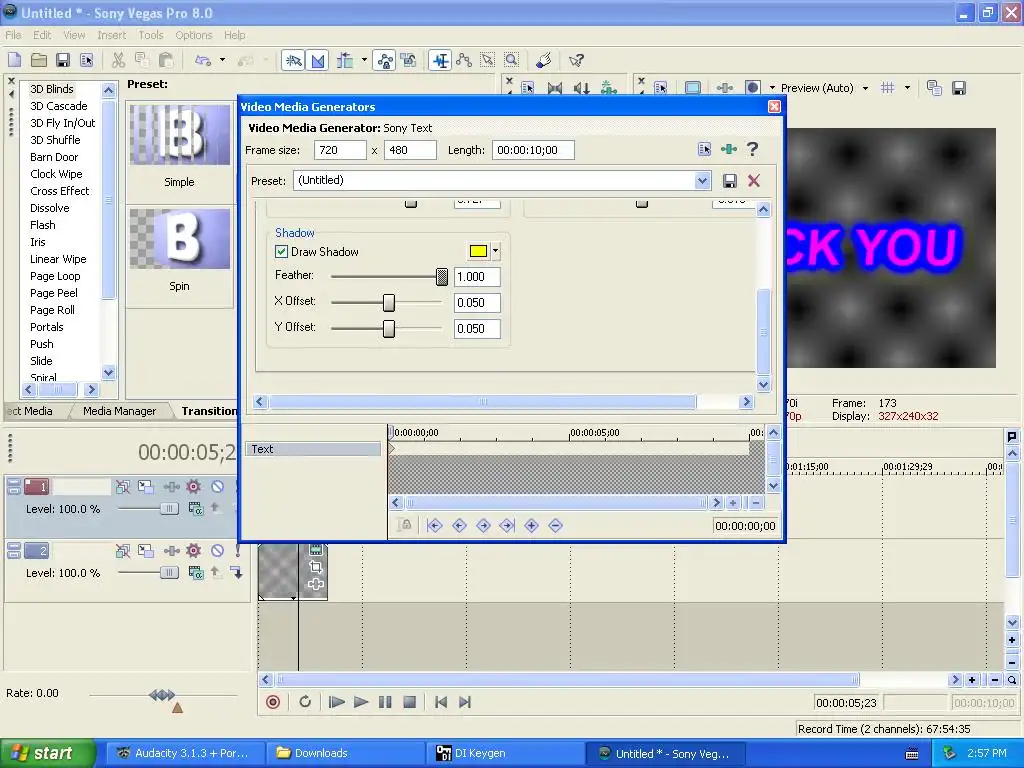1024x768 pixels.
Task: Mute track 1 with the mute icon
Action: 217,487
